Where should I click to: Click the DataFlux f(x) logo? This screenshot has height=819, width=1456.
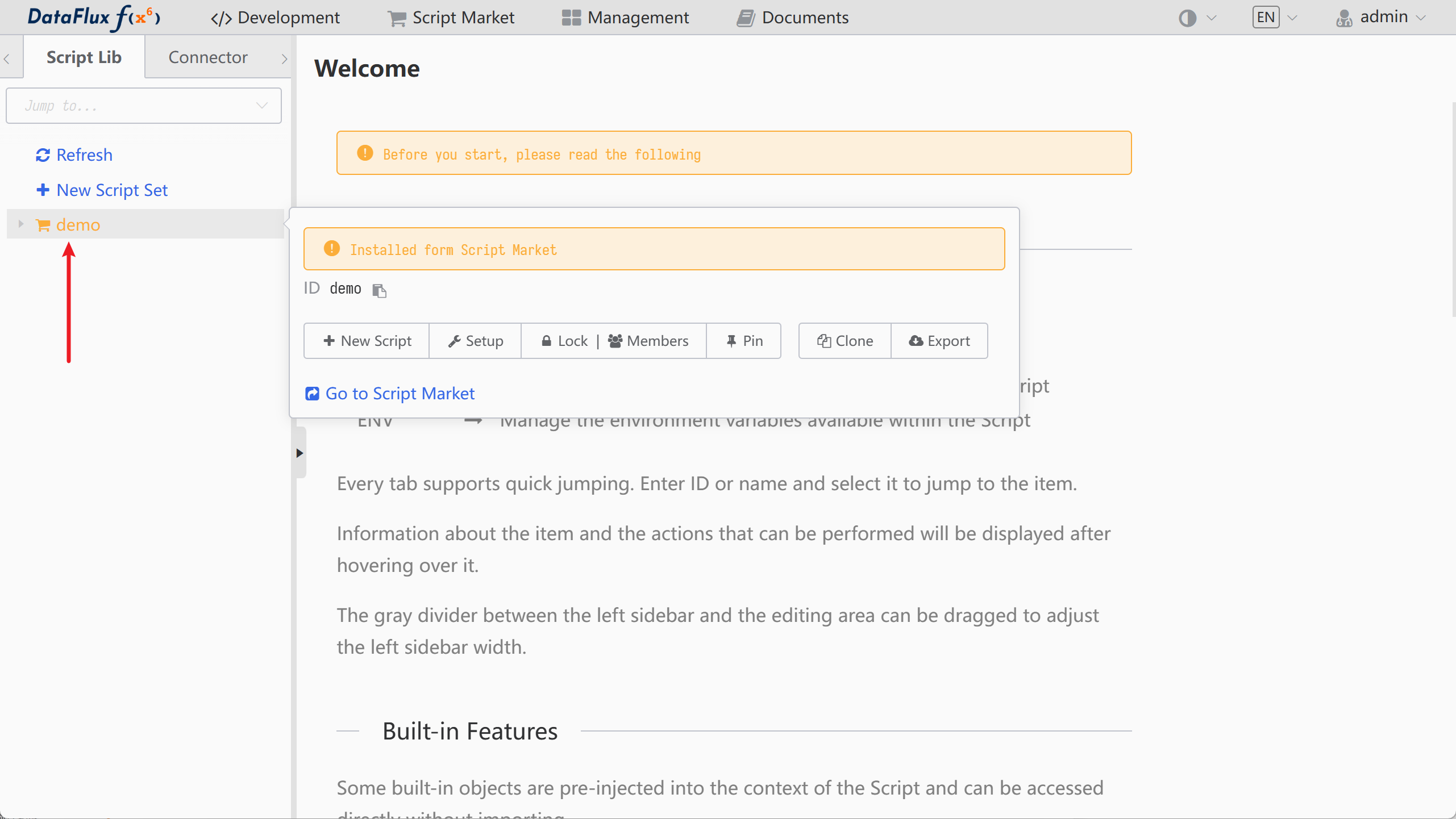click(94, 18)
